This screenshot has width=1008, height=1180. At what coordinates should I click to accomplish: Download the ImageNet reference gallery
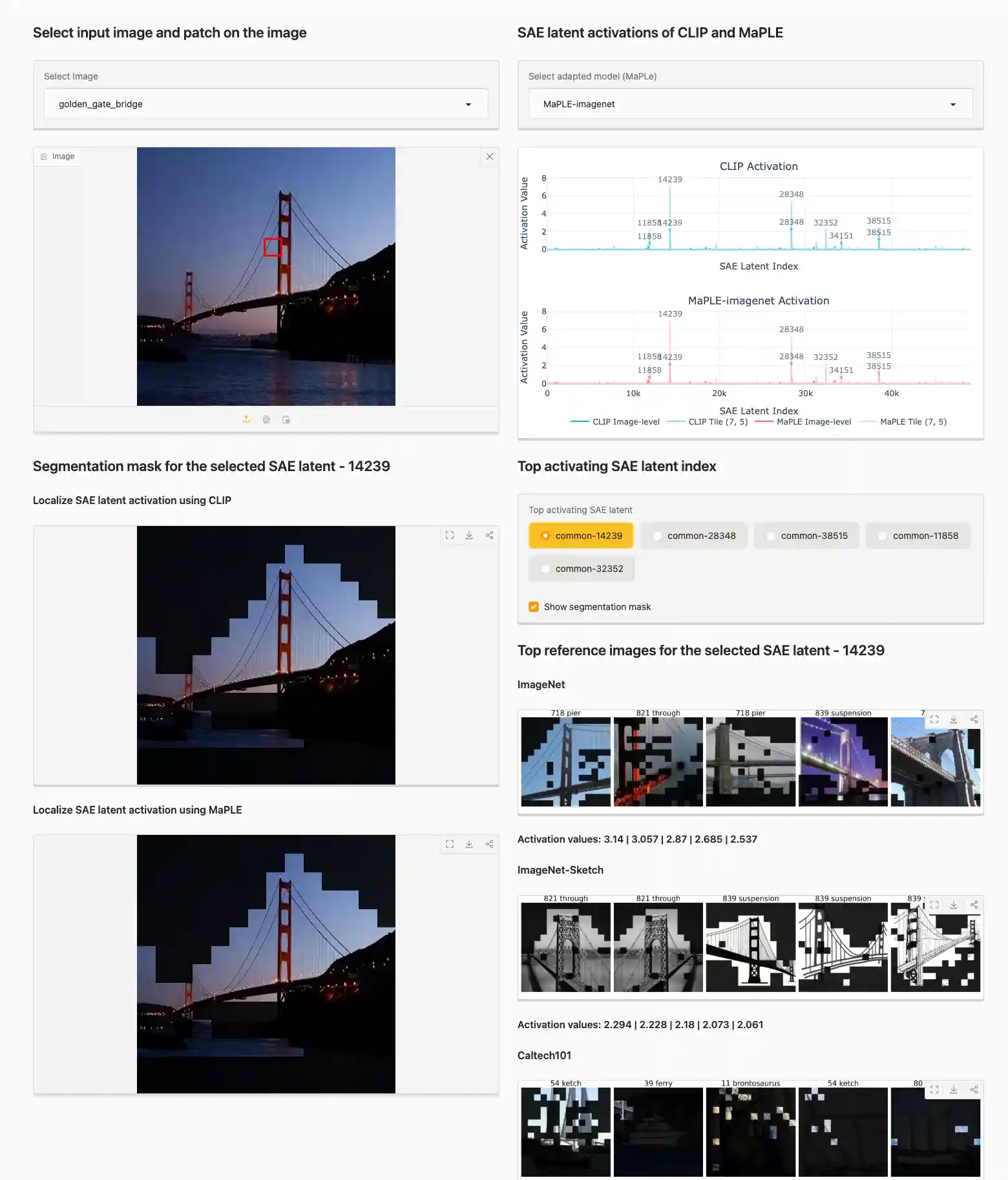[x=954, y=719]
